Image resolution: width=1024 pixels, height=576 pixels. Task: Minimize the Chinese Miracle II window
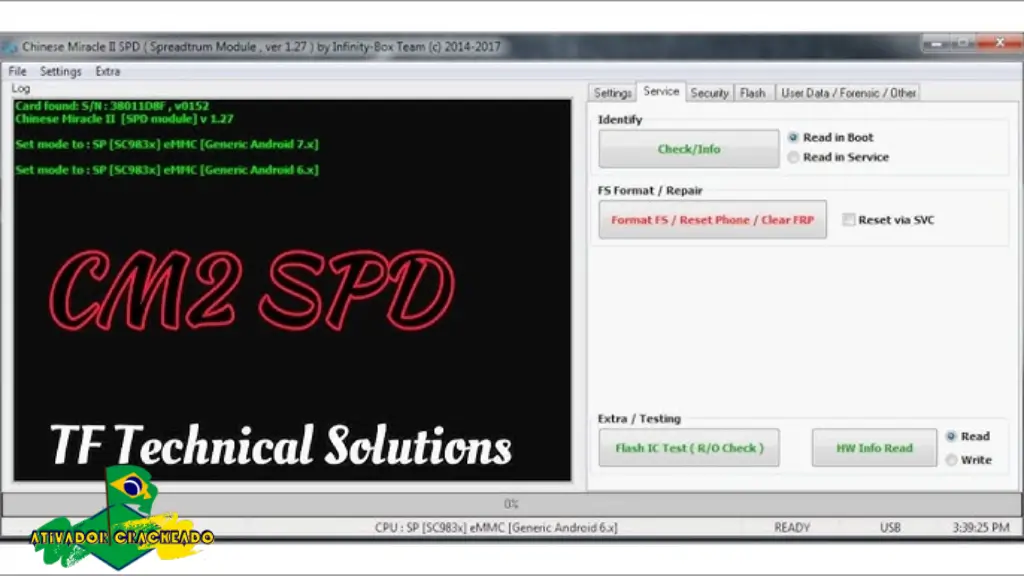coord(936,43)
